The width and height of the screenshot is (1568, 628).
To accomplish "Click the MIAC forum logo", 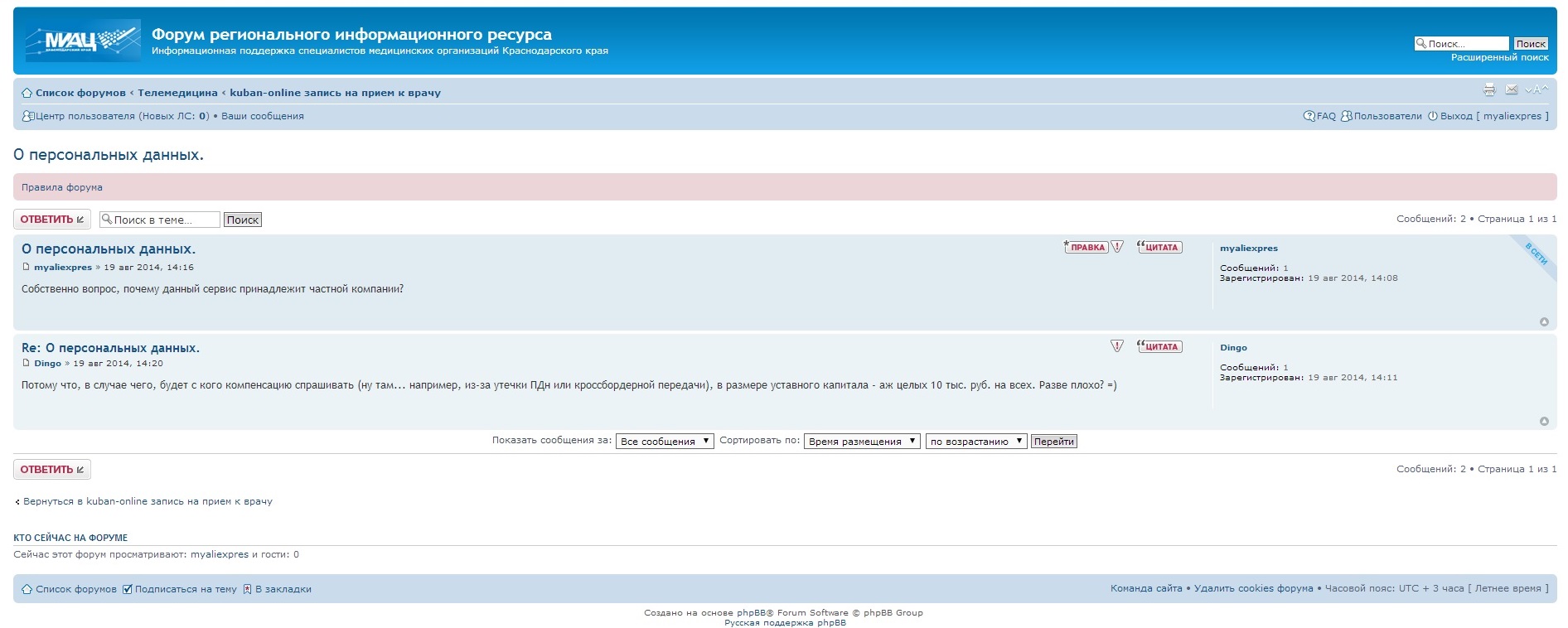I will pos(83,41).
